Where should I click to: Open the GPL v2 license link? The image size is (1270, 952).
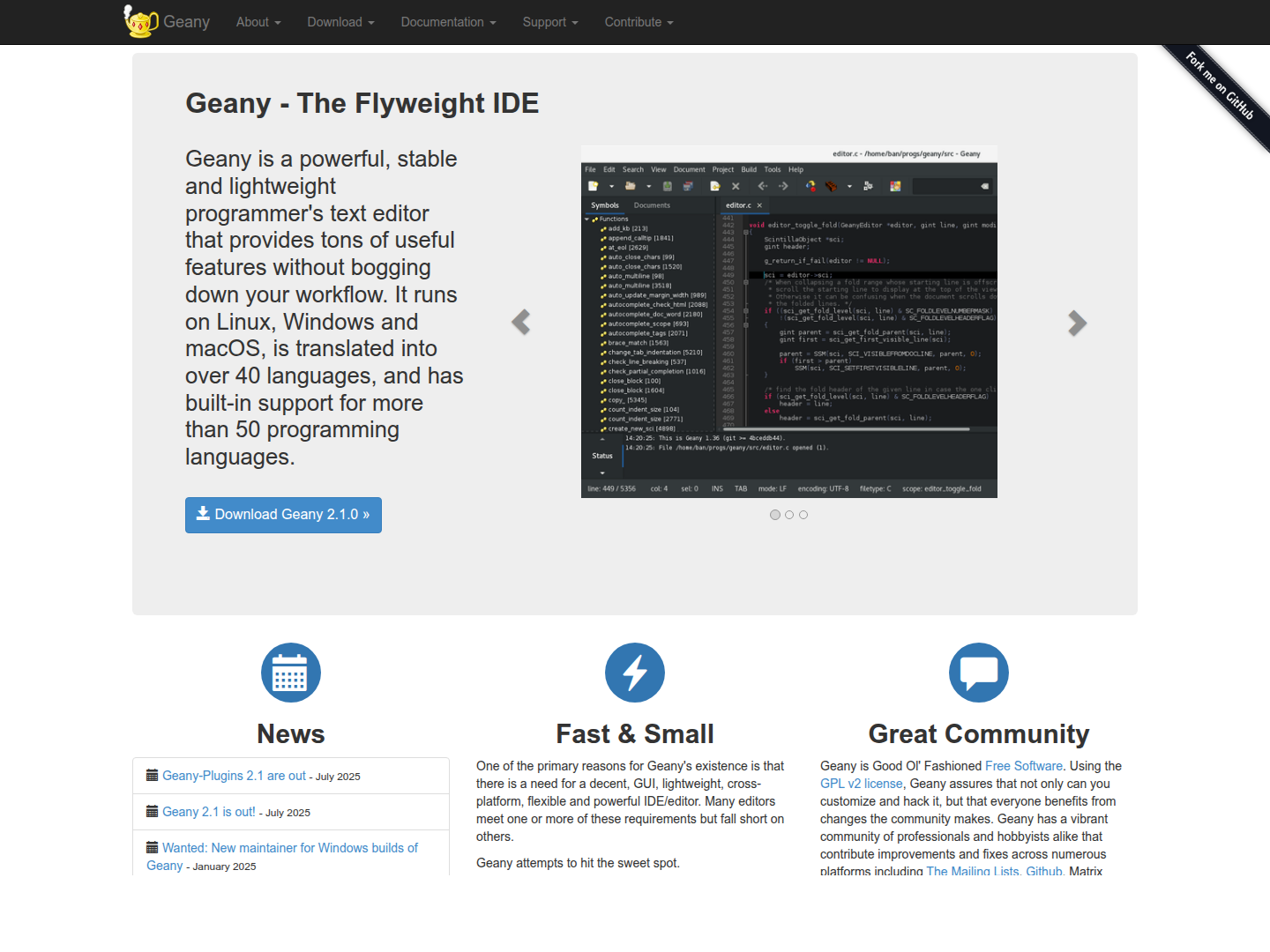[862, 784]
